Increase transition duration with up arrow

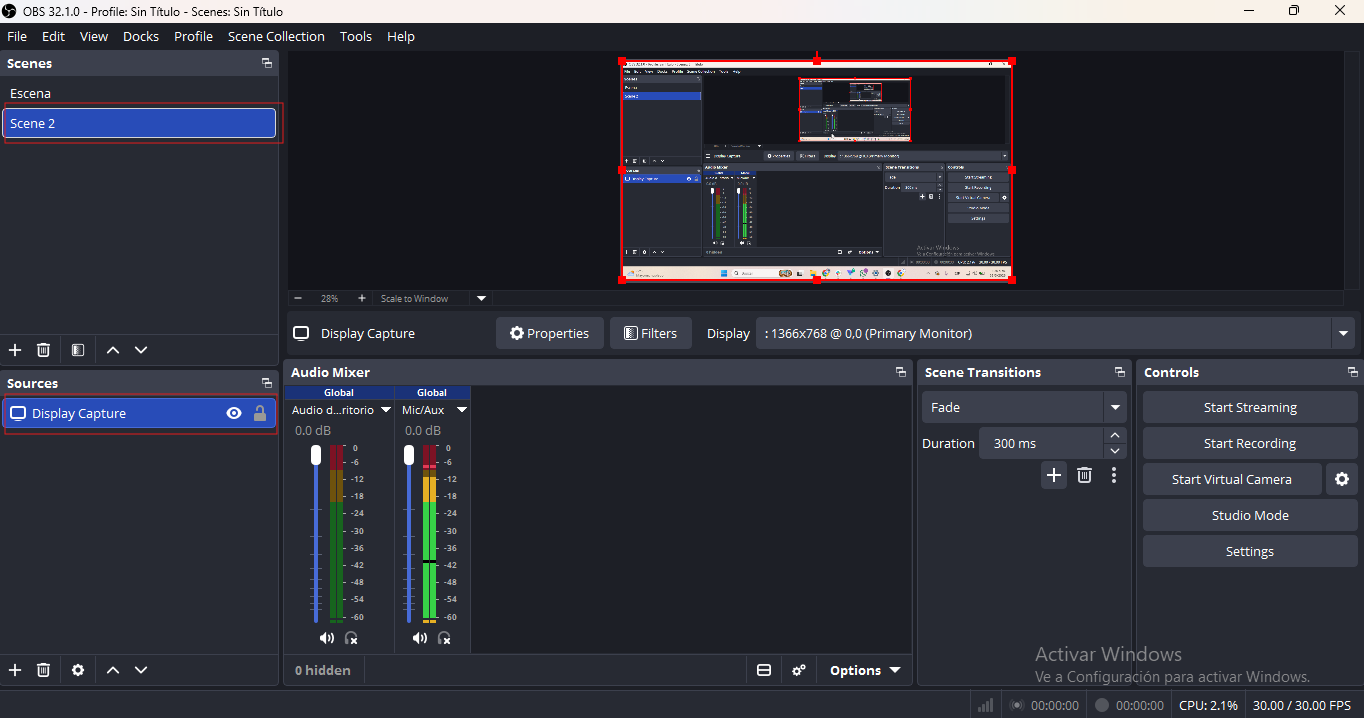point(1115,436)
